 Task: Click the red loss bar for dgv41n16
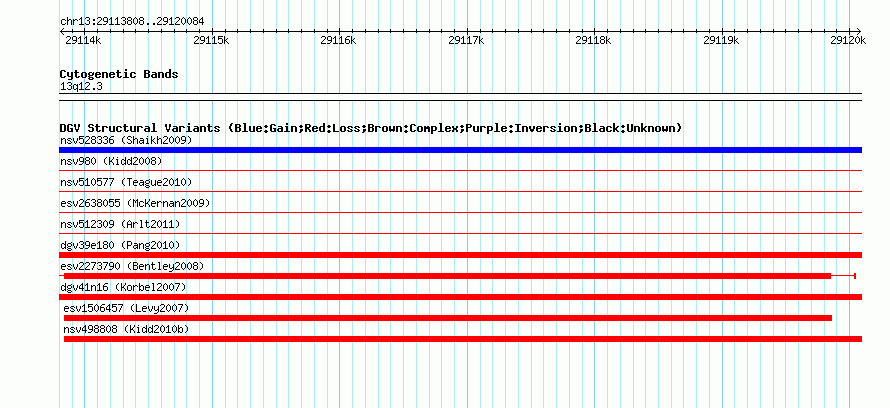(x=460, y=297)
